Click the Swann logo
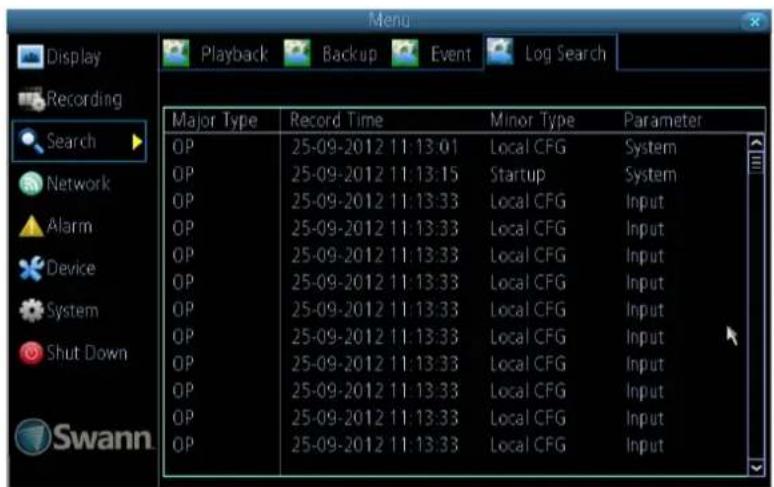The height and width of the screenshot is (487, 774). [x=84, y=437]
